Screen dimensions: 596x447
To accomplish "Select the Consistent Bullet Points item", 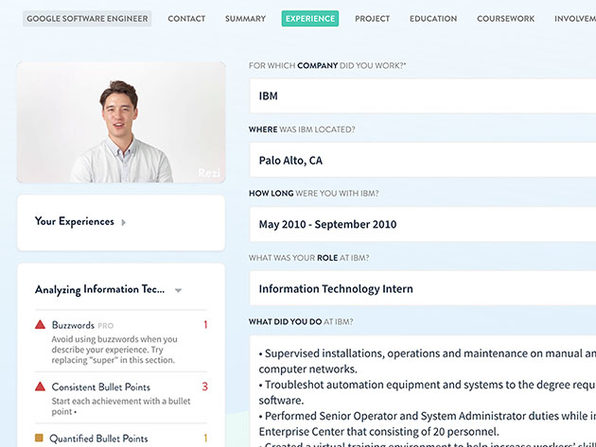I will click(121, 398).
